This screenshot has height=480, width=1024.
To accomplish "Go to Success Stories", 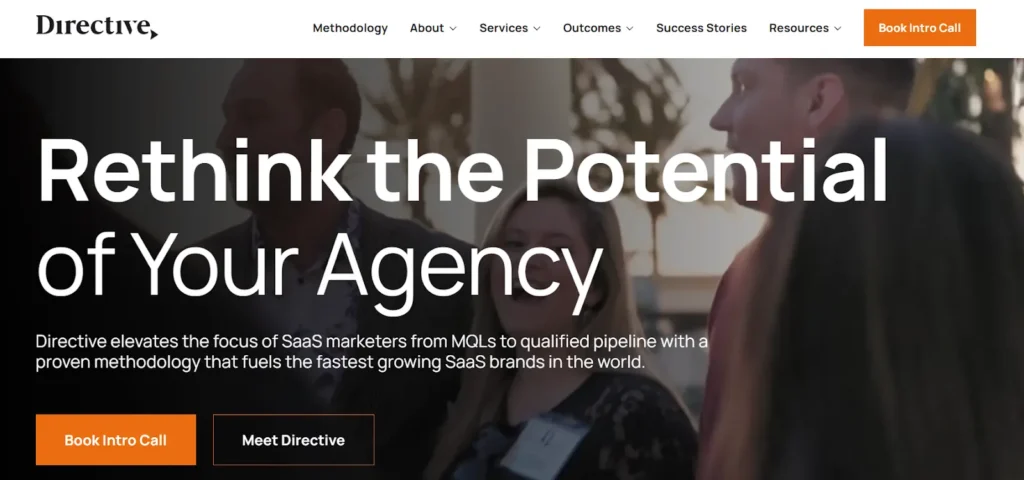I will tap(701, 28).
